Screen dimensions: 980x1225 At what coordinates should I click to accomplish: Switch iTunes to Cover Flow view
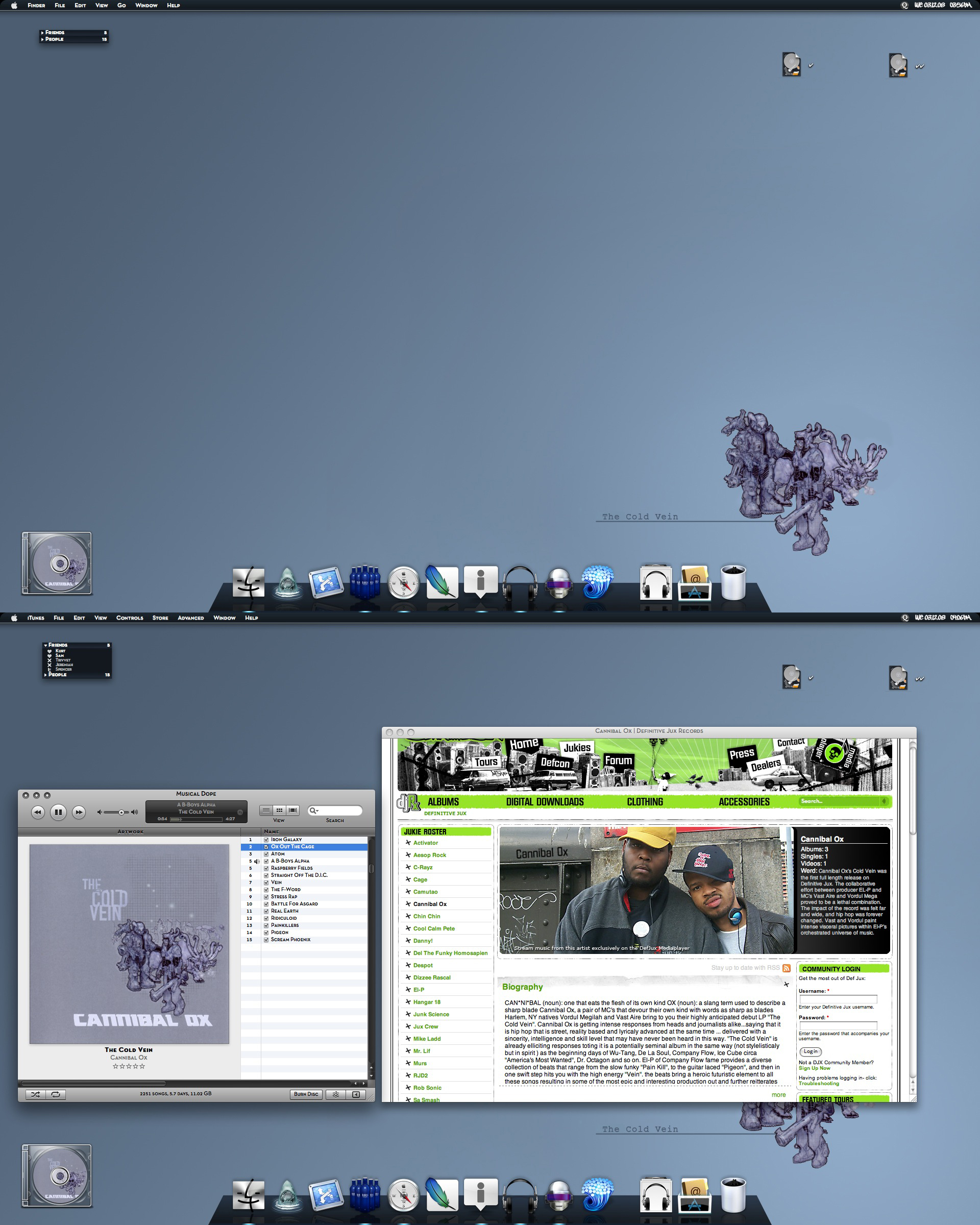click(292, 810)
